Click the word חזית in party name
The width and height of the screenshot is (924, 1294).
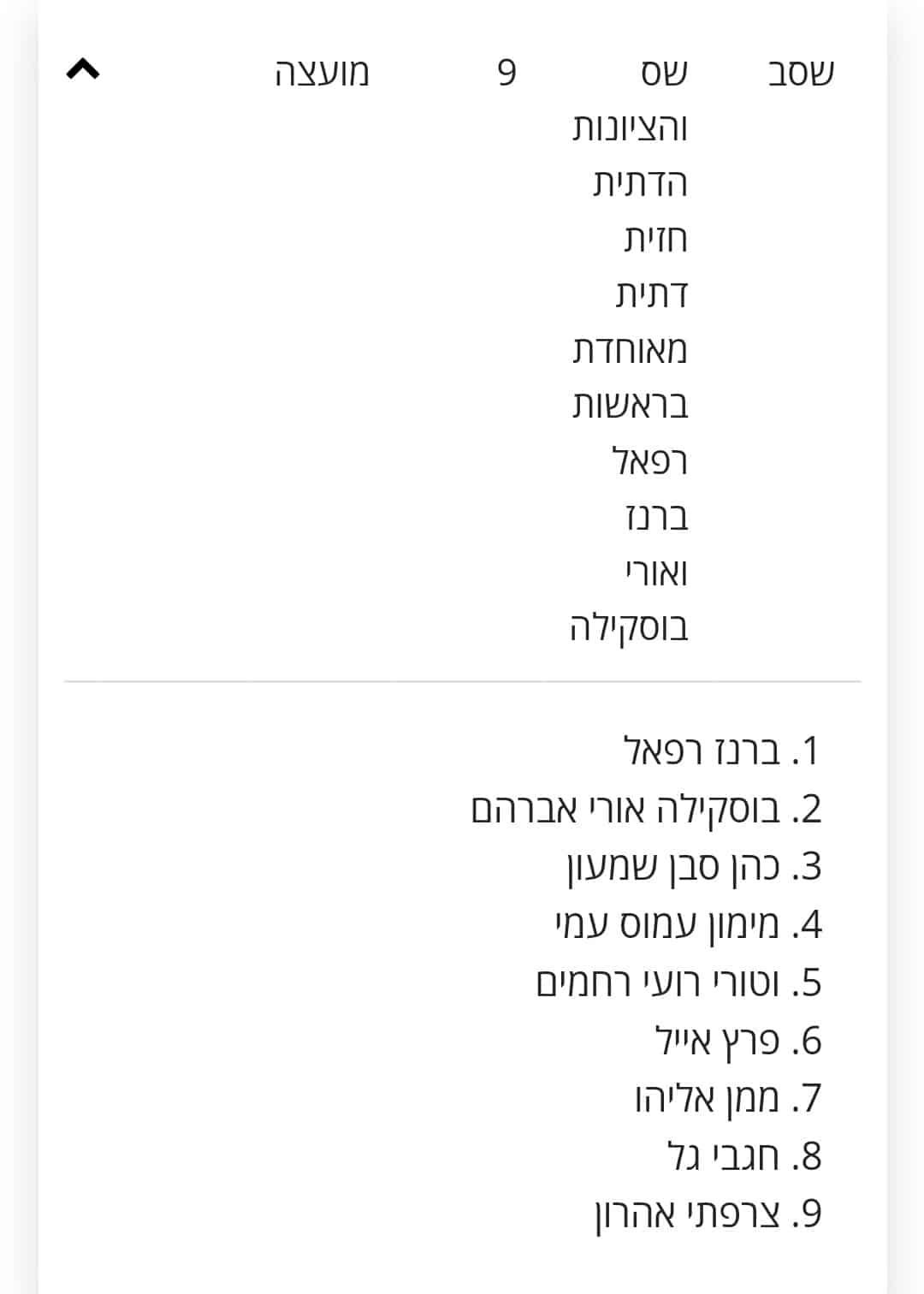(x=655, y=240)
